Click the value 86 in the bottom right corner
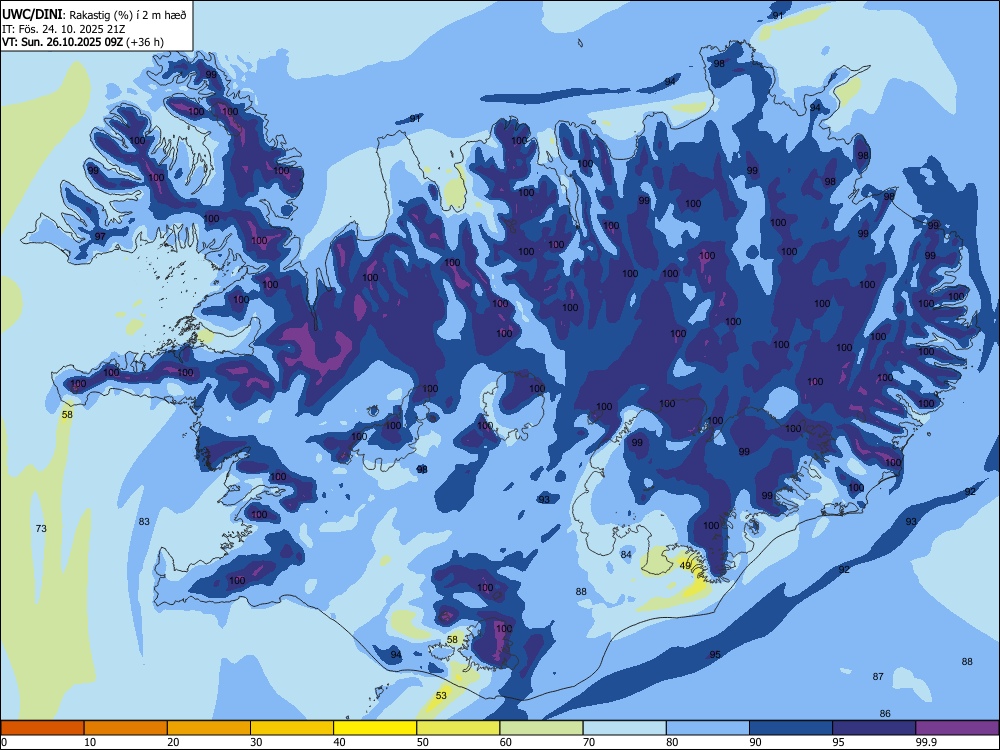This screenshot has height=750, width=1000. (x=885, y=713)
